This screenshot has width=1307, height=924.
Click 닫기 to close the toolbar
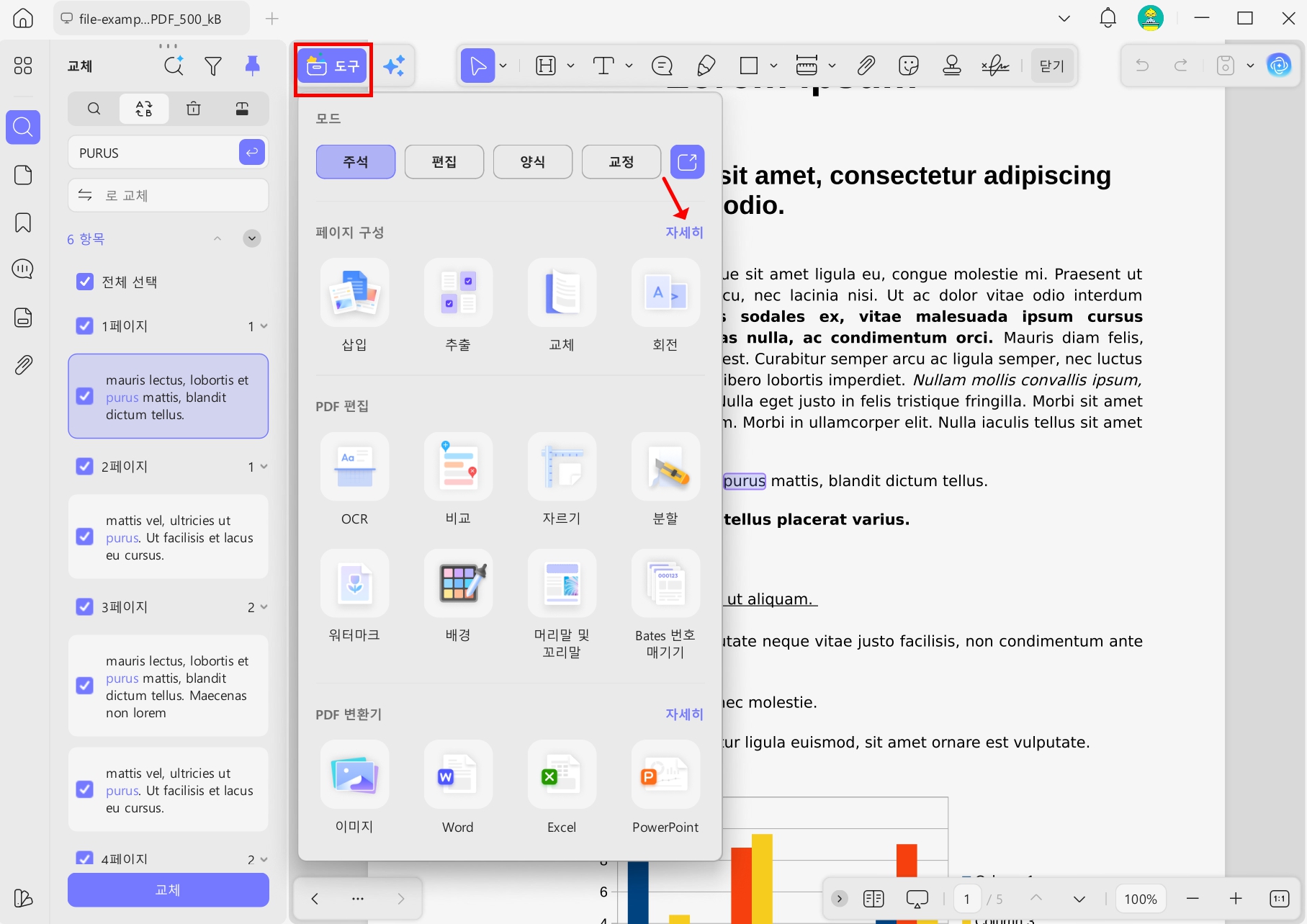[x=1052, y=66]
